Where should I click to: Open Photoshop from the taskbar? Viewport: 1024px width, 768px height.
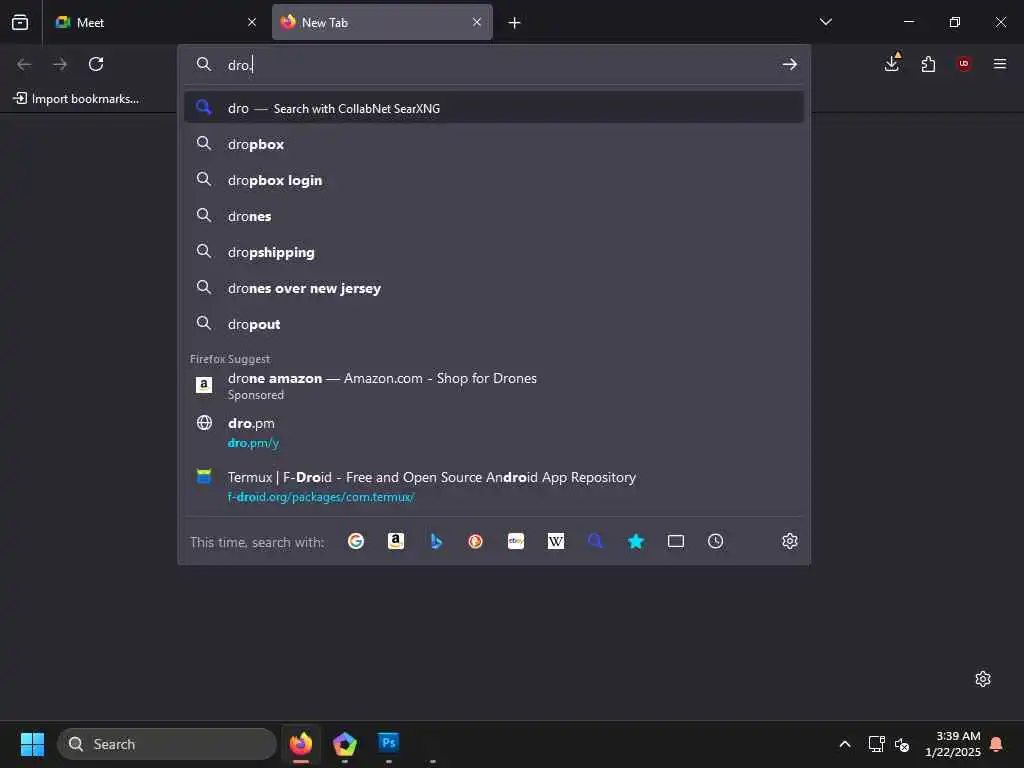click(x=389, y=743)
